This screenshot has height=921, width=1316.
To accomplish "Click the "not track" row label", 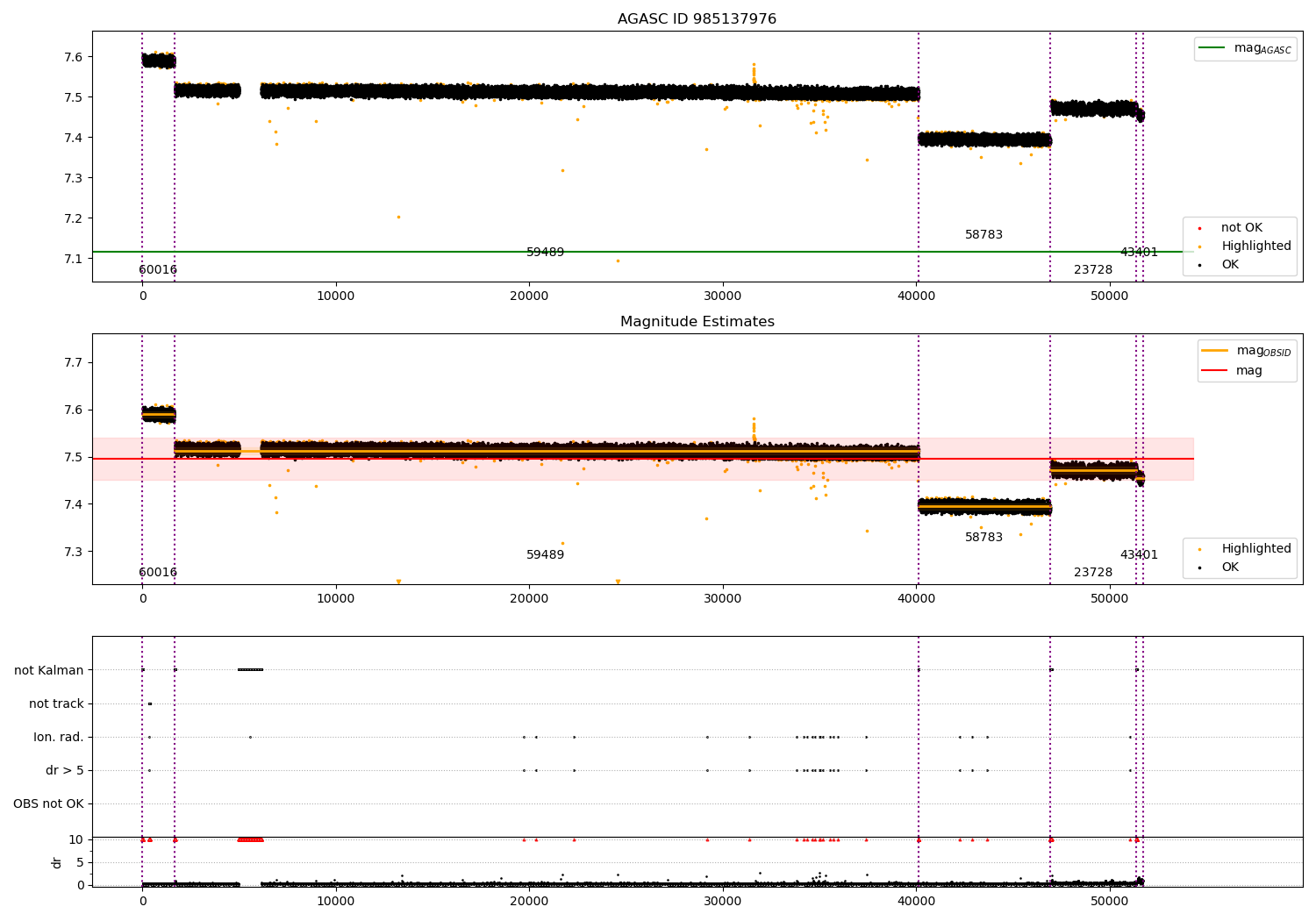I will pyautogui.click(x=56, y=704).
